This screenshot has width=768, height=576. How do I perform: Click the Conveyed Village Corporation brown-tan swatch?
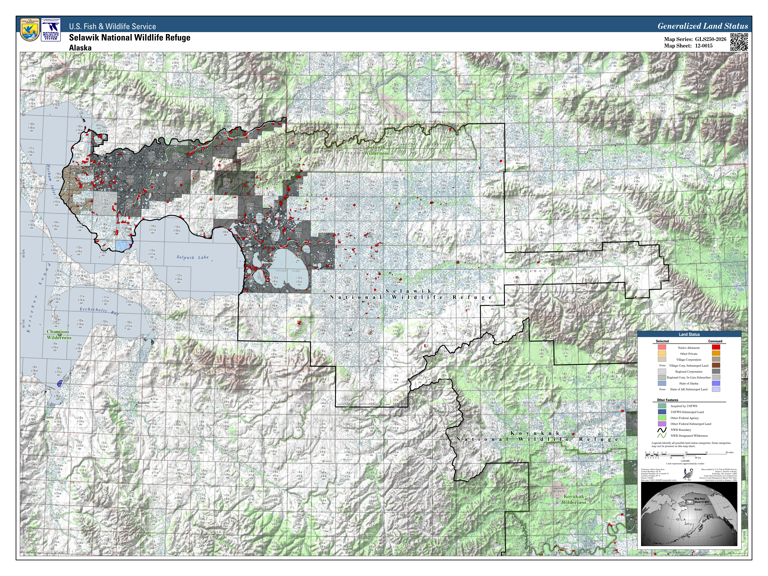(716, 359)
